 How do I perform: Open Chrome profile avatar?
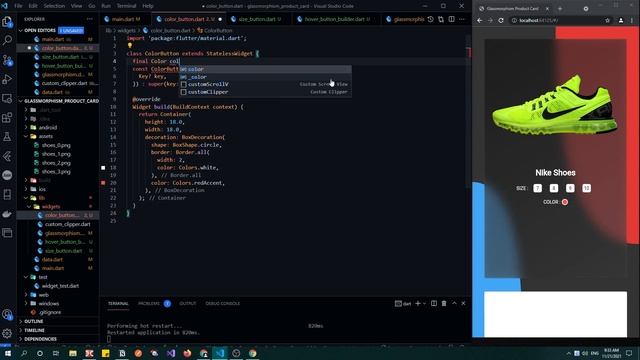pyautogui.click(x=621, y=20)
